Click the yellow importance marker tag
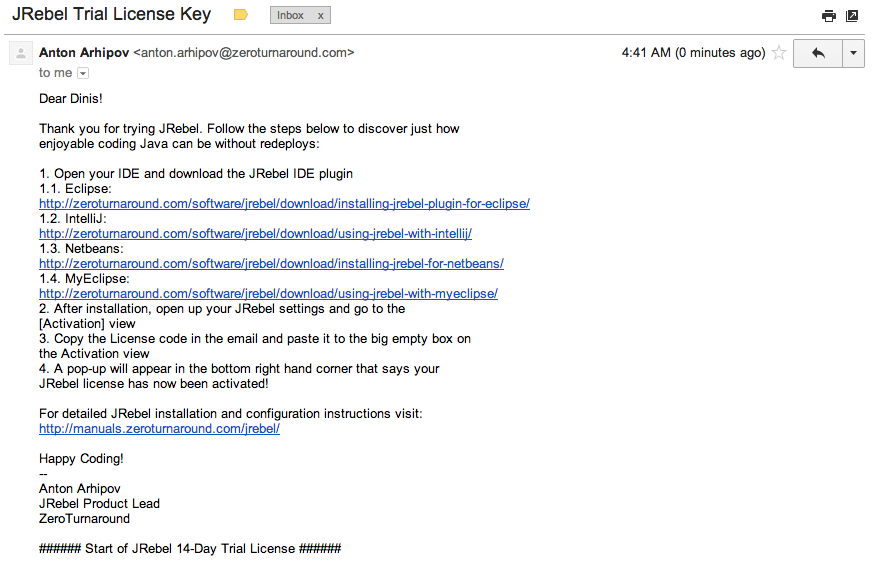876x568 pixels. (240, 15)
